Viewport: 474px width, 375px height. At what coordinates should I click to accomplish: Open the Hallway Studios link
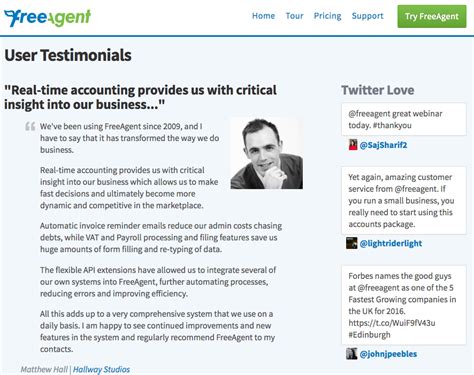101,369
